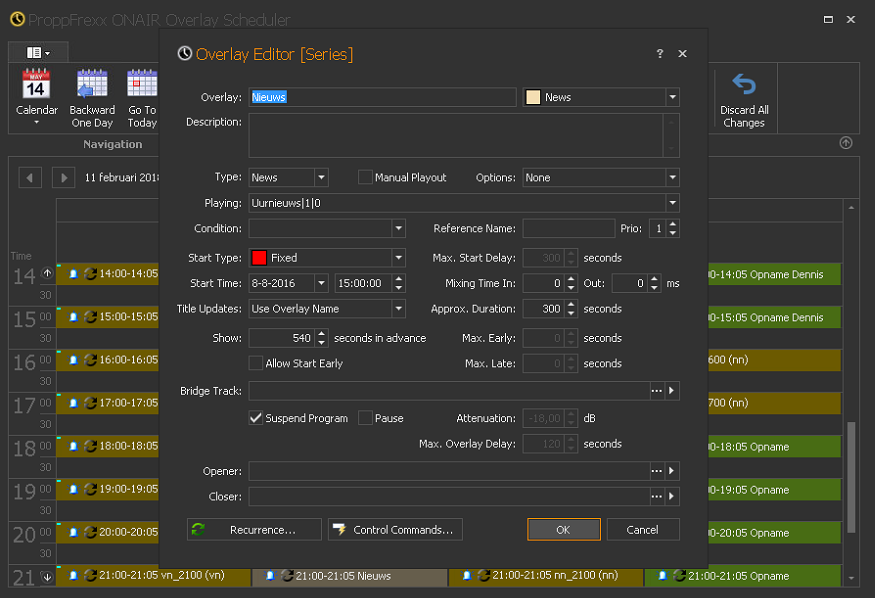Image resolution: width=875 pixels, height=598 pixels.
Task: Click the red Fixed start type swatch
Action: click(259, 258)
